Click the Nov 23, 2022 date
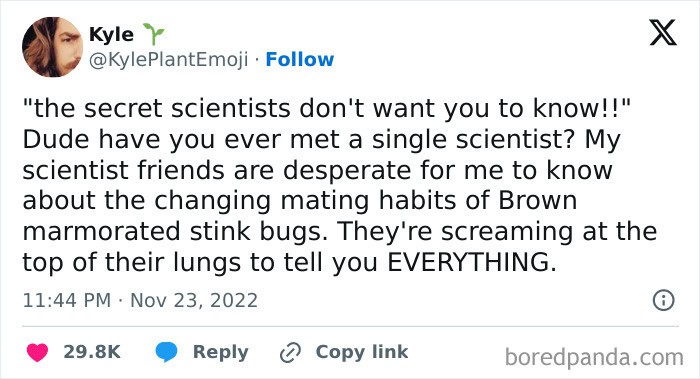 (194, 300)
